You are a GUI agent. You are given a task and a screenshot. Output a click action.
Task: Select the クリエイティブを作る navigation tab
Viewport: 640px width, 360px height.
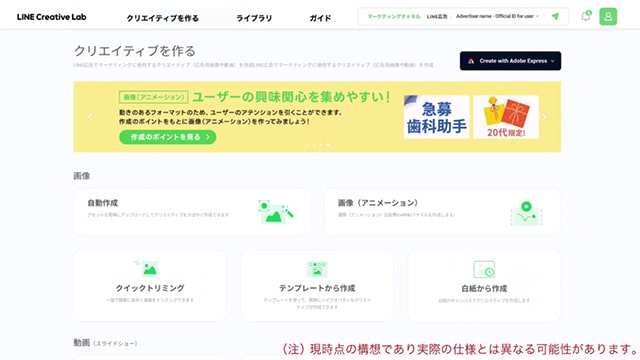pos(162,18)
